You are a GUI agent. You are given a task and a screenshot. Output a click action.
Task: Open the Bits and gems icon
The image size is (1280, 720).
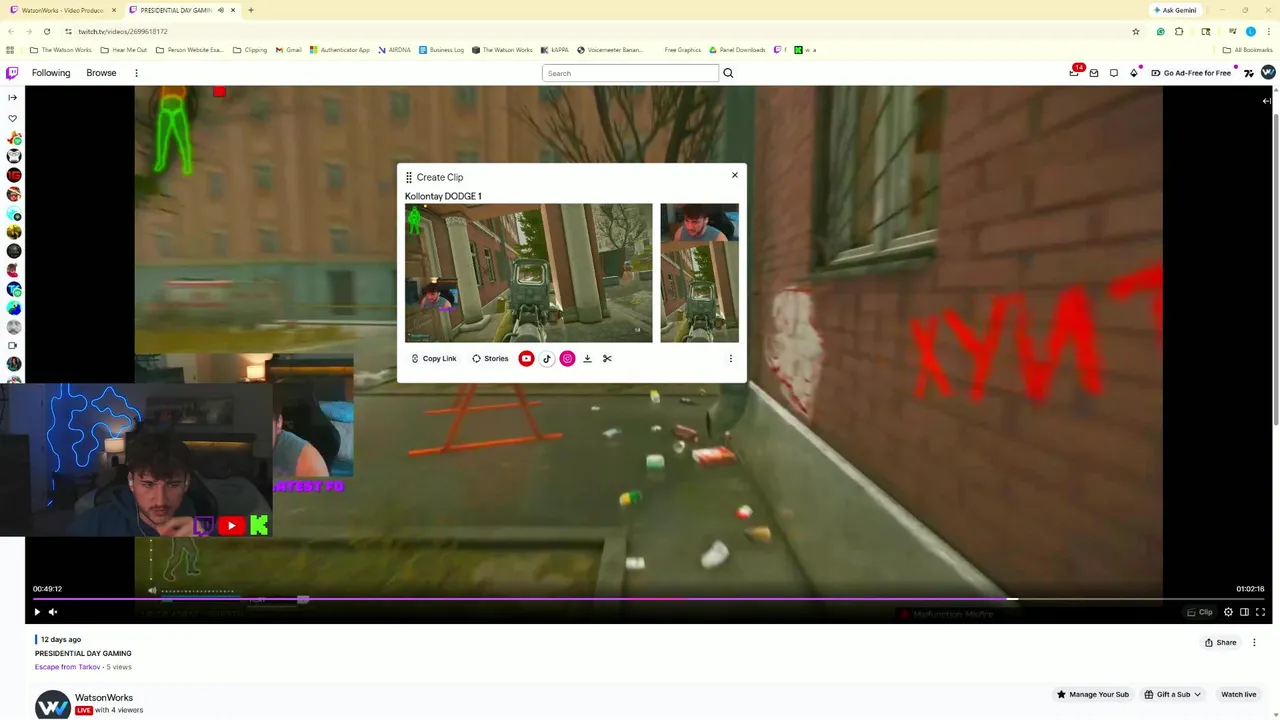pyautogui.click(x=1134, y=72)
